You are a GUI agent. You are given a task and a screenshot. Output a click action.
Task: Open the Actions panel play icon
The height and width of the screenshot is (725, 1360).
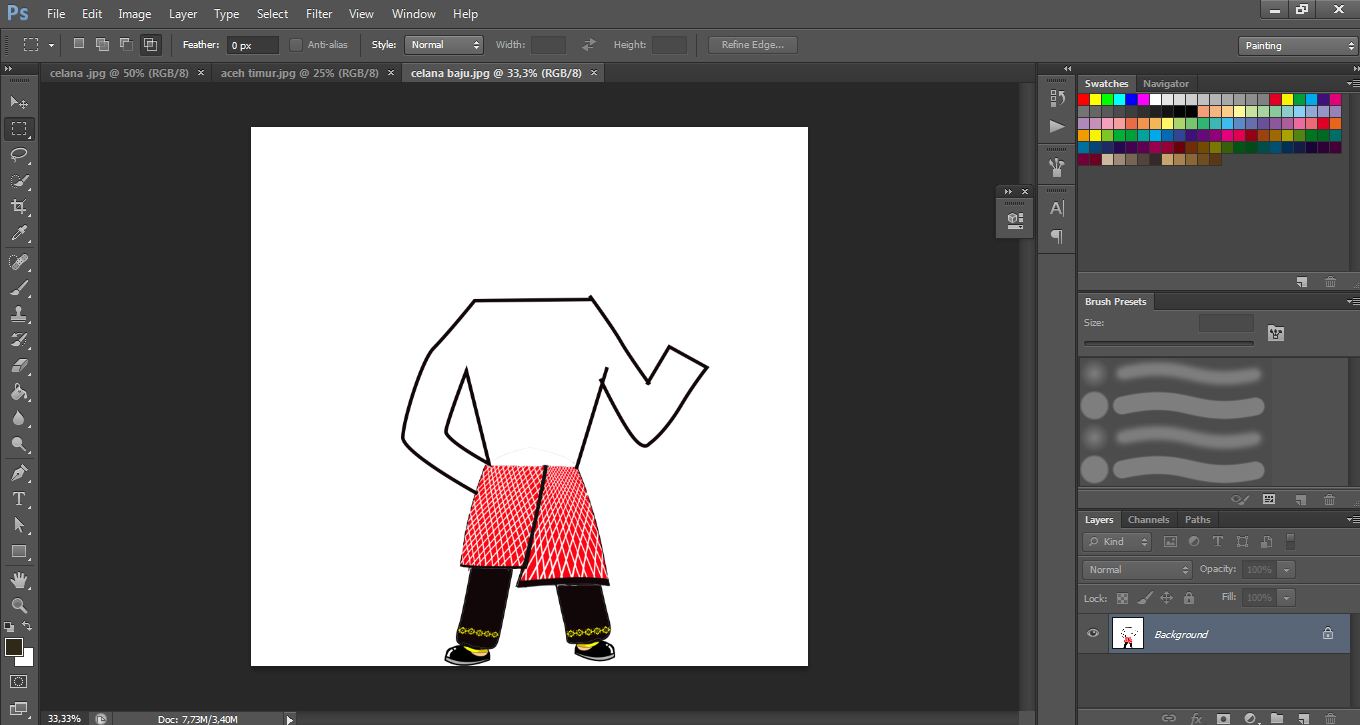coord(1057,126)
